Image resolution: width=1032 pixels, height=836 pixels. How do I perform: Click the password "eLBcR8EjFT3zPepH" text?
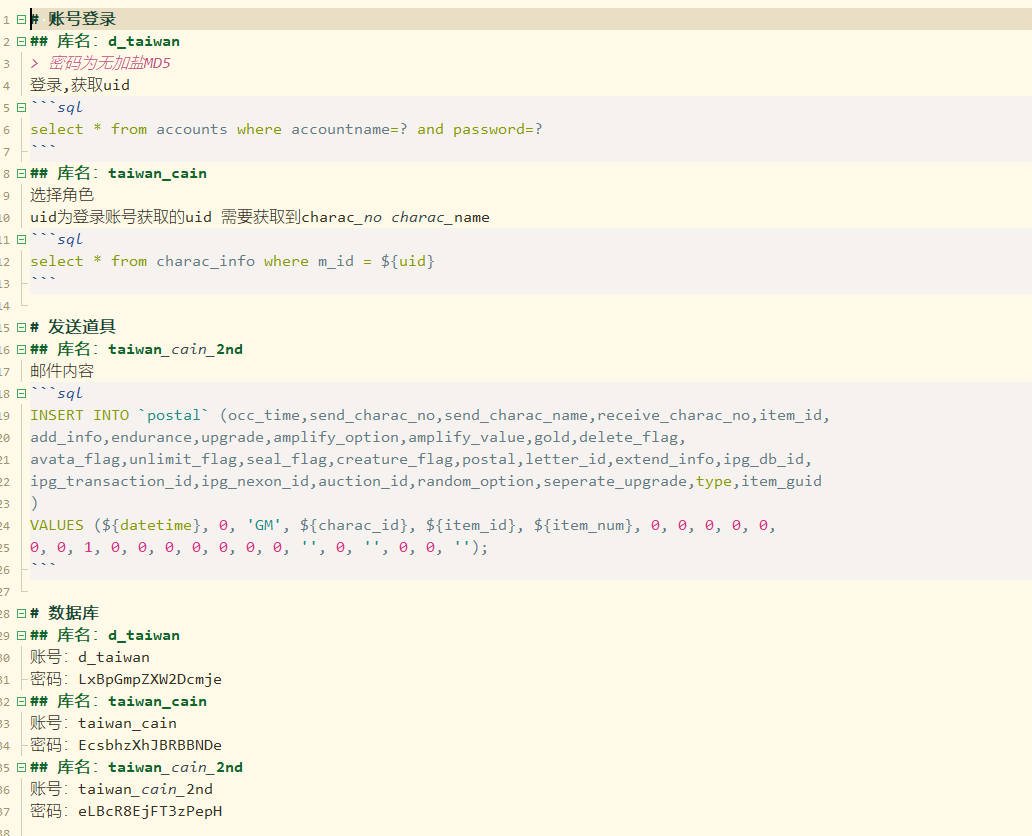click(x=148, y=810)
